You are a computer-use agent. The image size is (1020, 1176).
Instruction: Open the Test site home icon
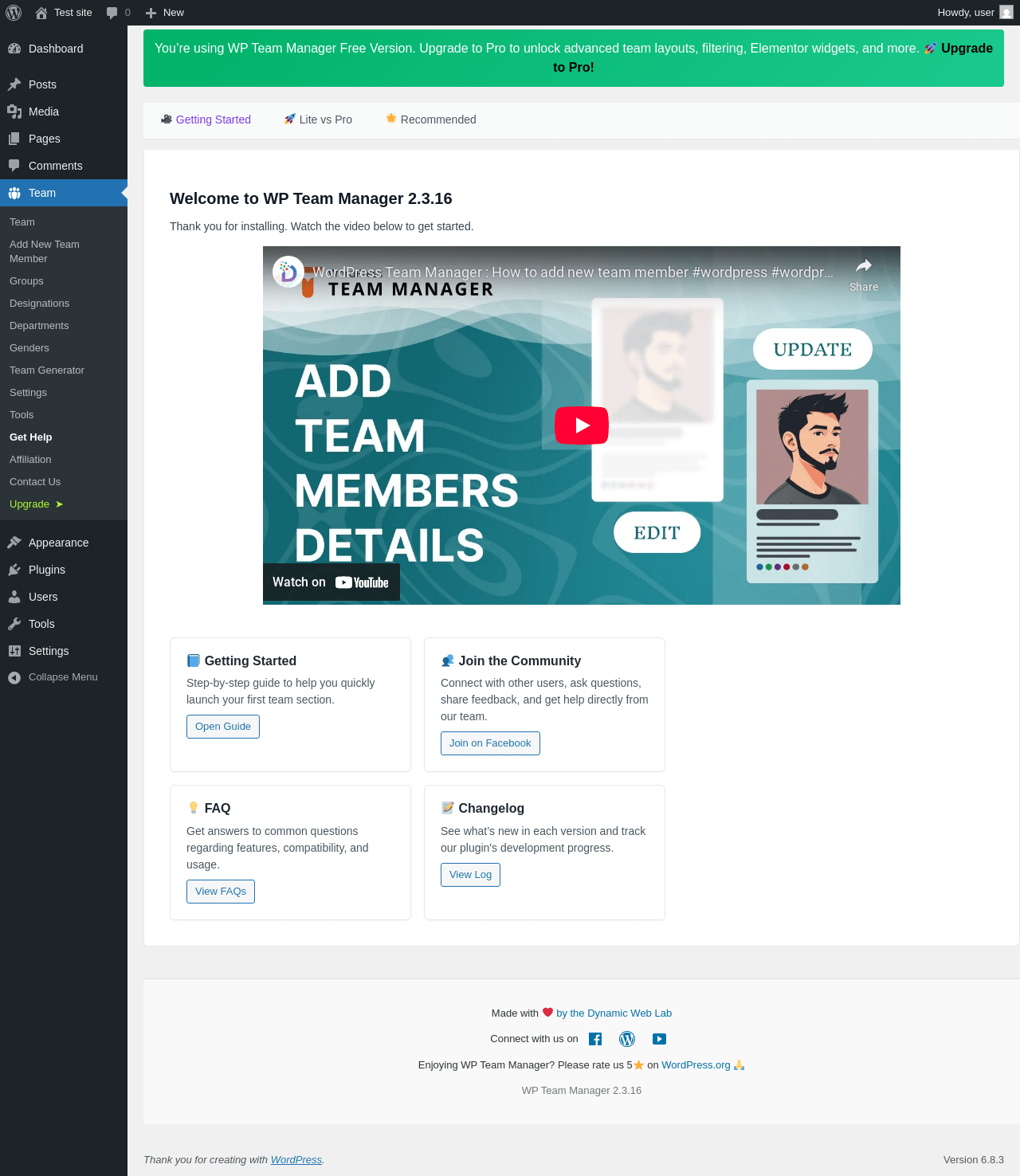(x=41, y=13)
